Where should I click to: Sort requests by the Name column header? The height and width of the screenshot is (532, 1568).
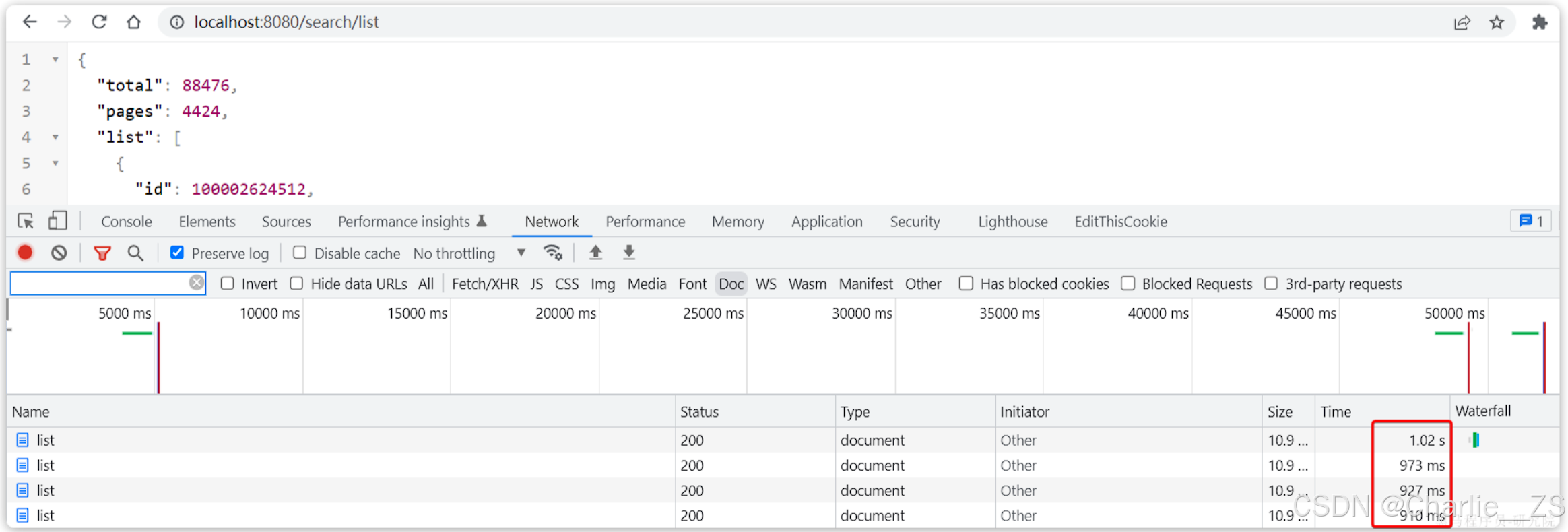click(341, 411)
